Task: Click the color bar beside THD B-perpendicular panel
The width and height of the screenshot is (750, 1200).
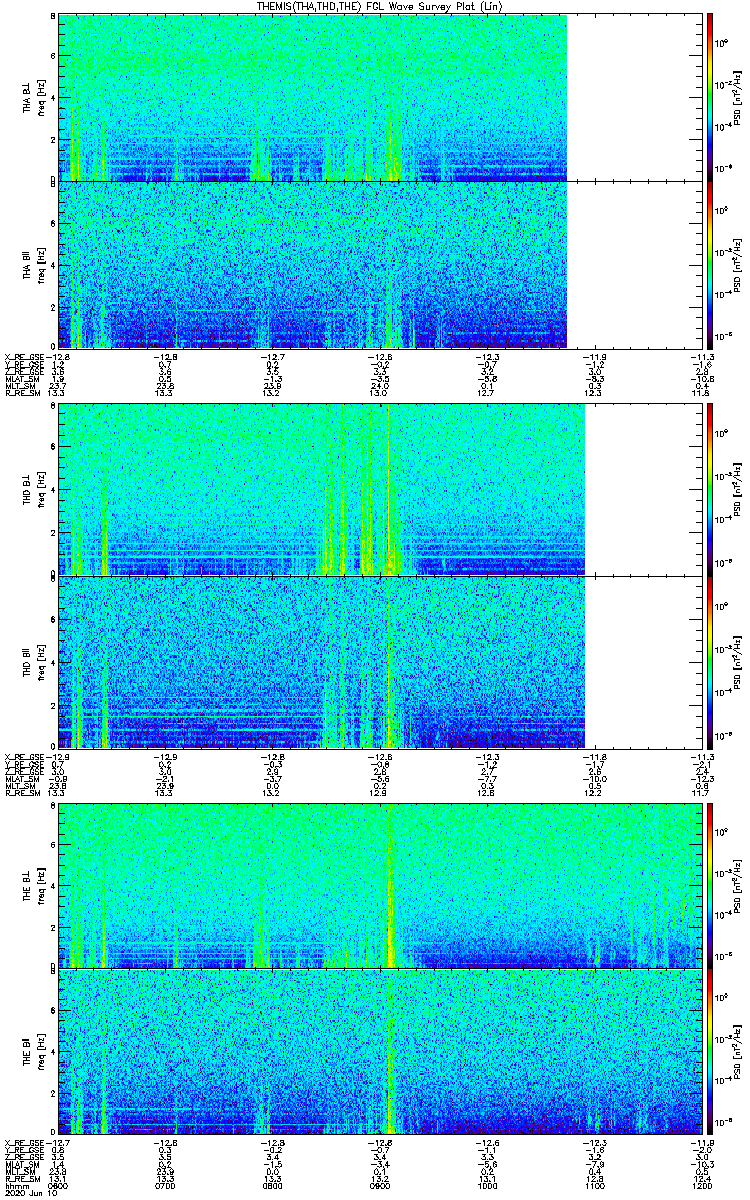Action: 709,489
